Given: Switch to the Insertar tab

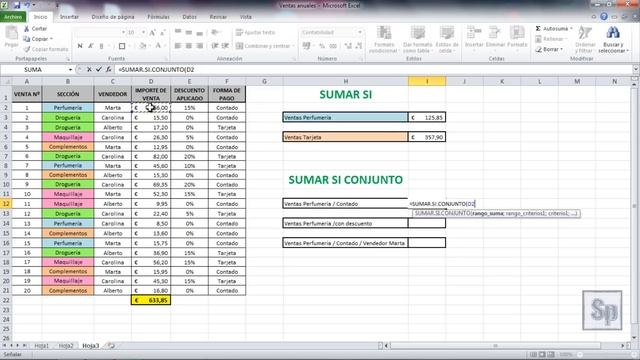Looking at the screenshot, I should click(x=69, y=17).
